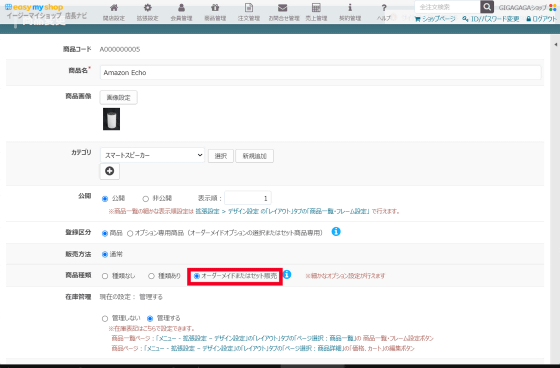
Task: Click the Amazon Echo product thumbnail
Action: 111,119
